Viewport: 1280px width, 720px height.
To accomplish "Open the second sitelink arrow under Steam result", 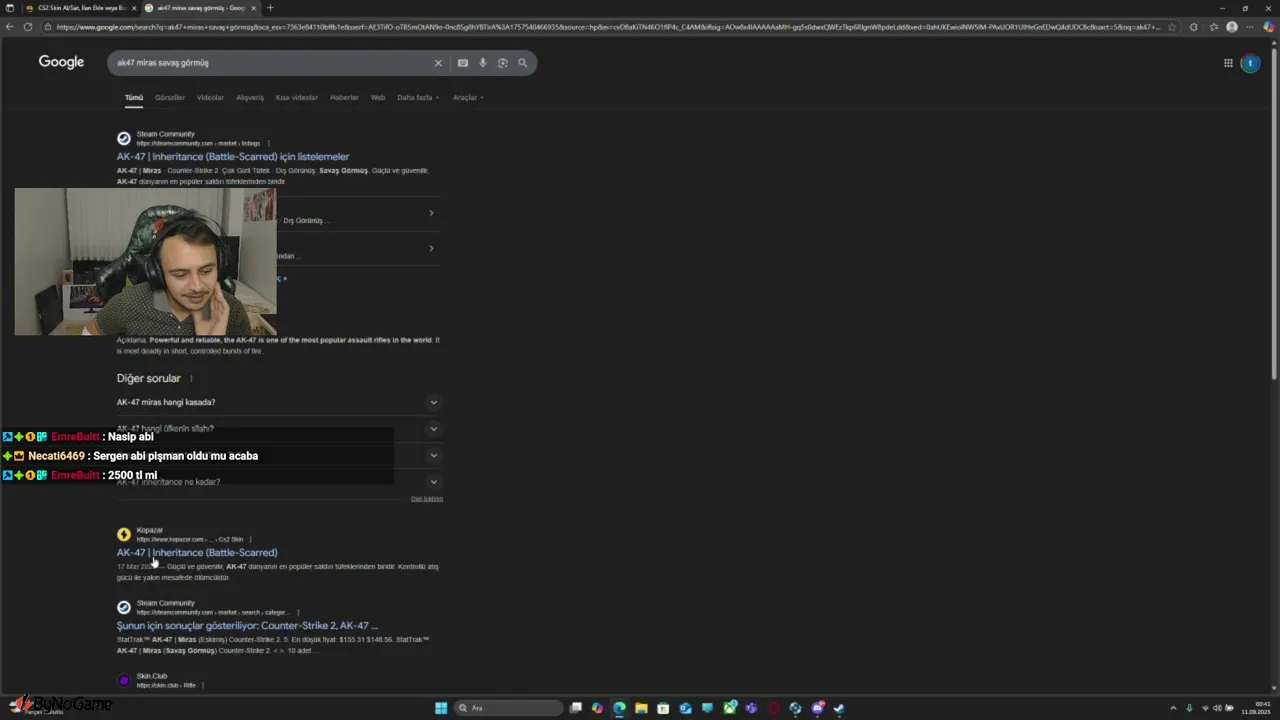I will click(431, 248).
